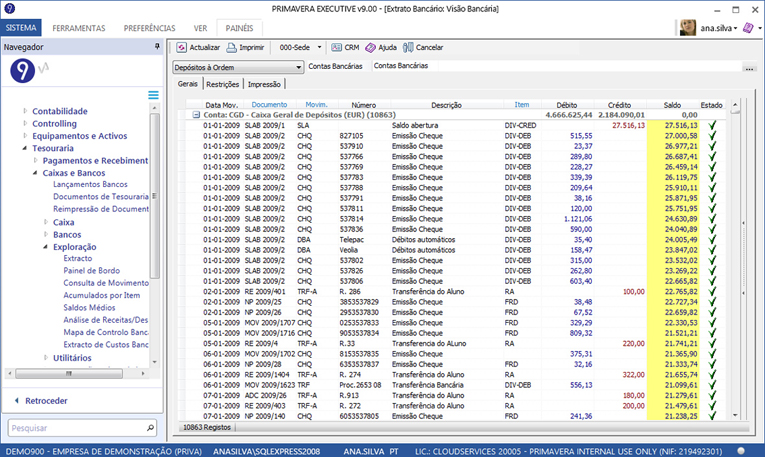Open the PAINÉIS menu tab
Viewport: 765px width, 457px height.
tap(240, 28)
